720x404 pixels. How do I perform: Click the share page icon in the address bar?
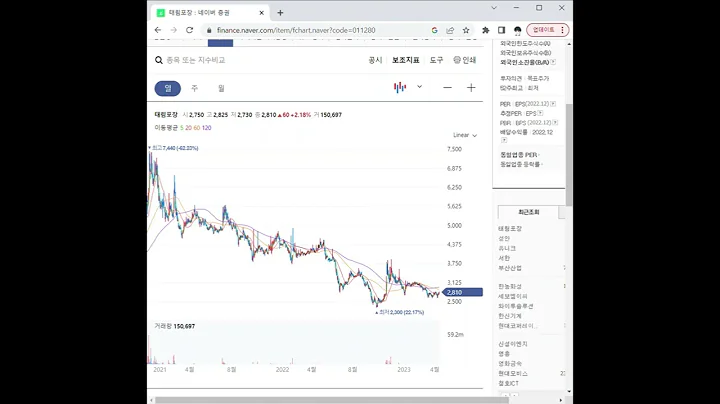[450, 30]
